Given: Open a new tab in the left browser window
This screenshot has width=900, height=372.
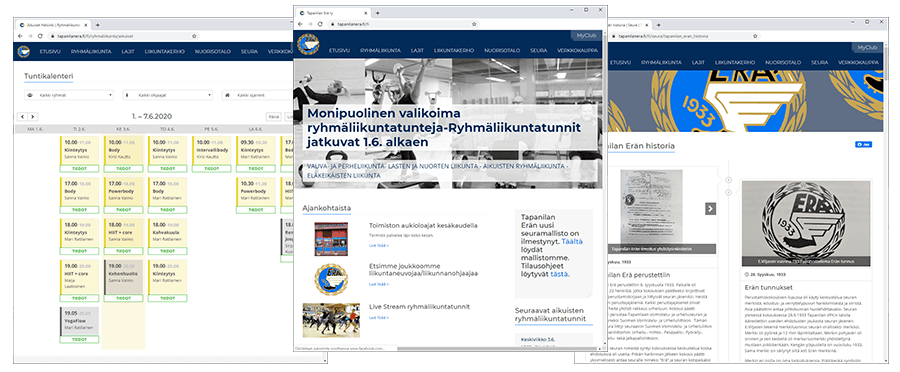Looking at the screenshot, I should pyautogui.click(x=98, y=25).
